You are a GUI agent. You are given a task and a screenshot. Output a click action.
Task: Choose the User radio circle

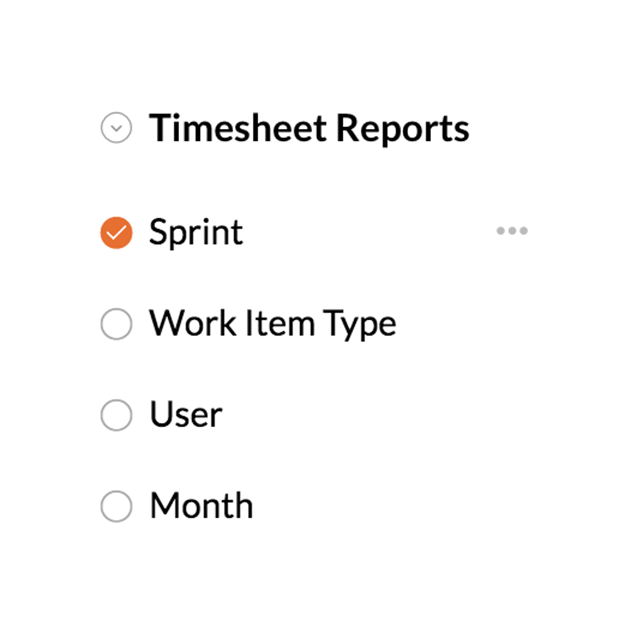tap(116, 415)
